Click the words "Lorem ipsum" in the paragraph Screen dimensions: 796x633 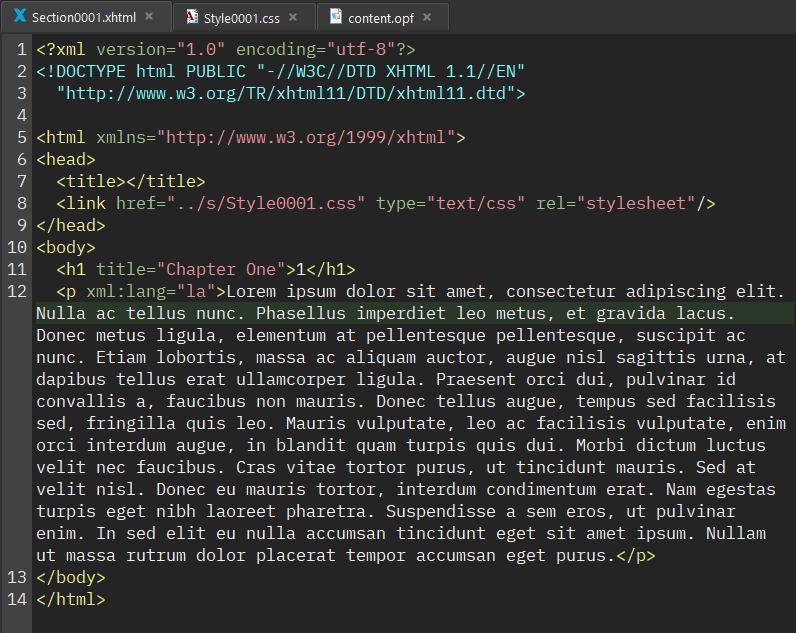tap(281, 291)
